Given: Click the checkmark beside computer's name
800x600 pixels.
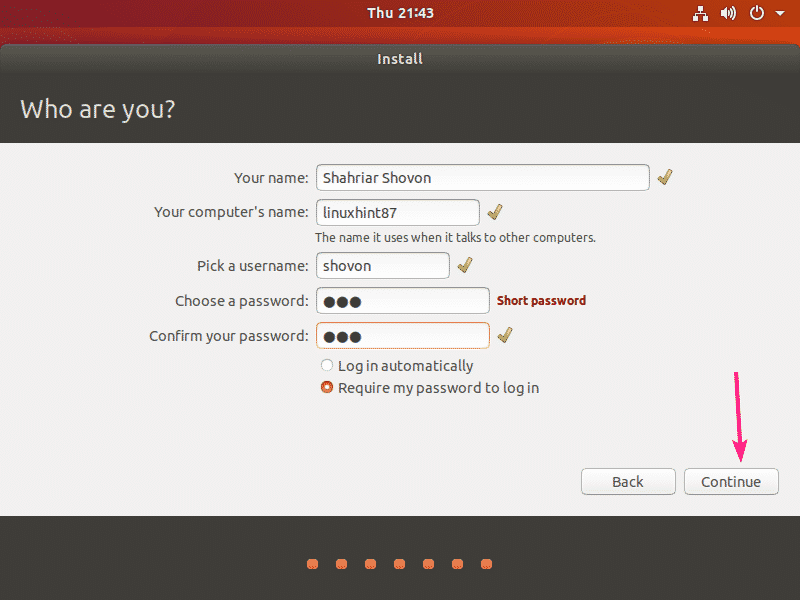Looking at the screenshot, I should (x=495, y=212).
